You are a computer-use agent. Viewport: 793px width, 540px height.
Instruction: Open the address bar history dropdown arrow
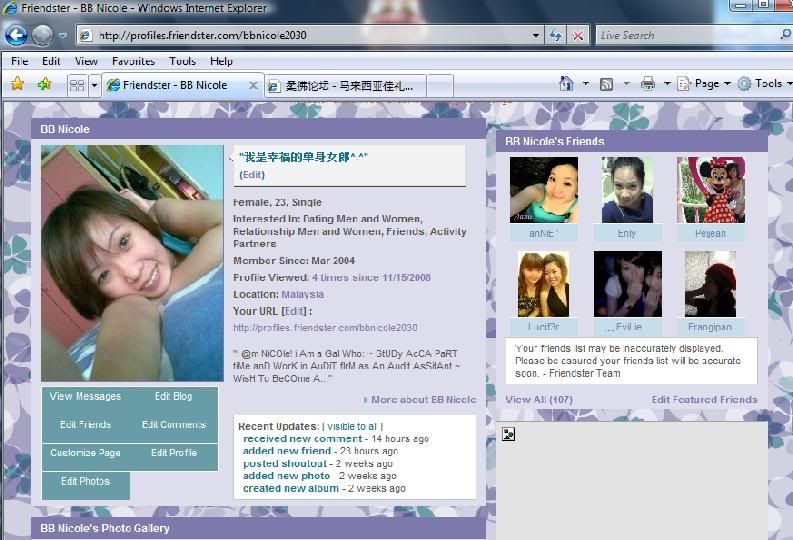point(532,35)
